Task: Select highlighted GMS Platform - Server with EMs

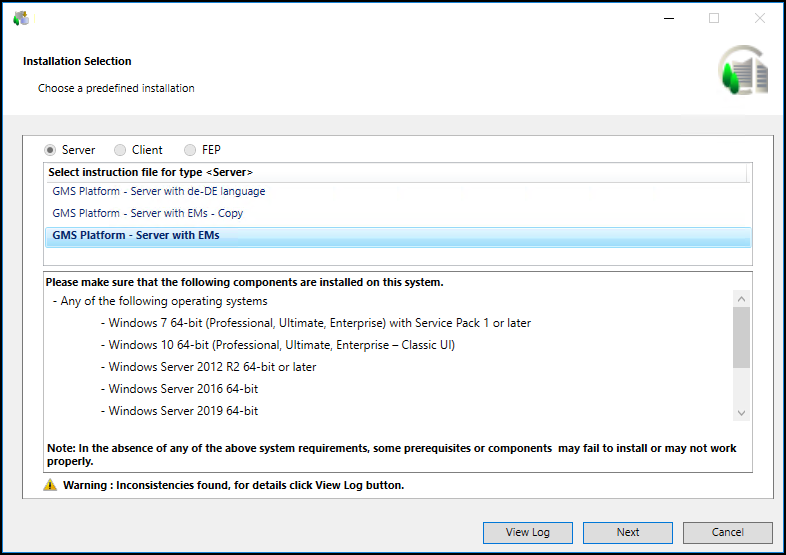Action: click(136, 236)
